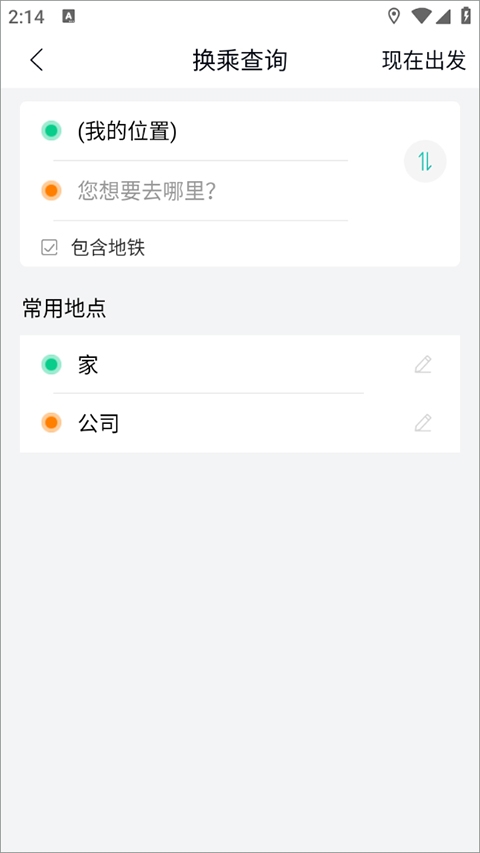
Task: Tap the green dot beside 我的位置
Action: pos(51,131)
